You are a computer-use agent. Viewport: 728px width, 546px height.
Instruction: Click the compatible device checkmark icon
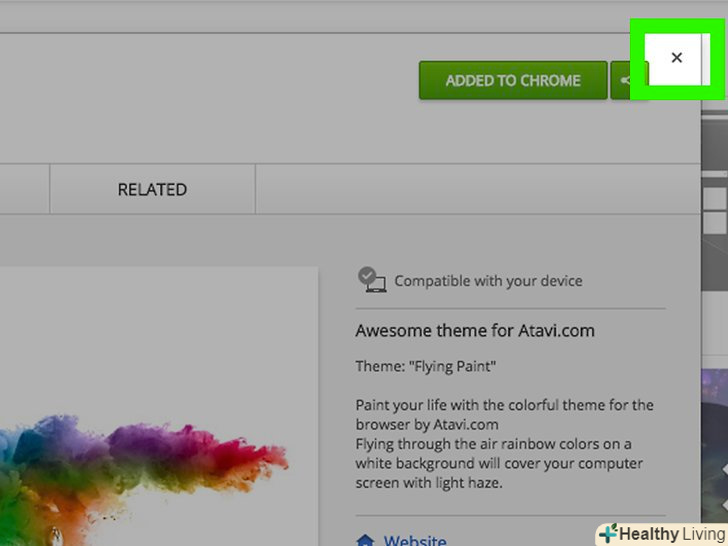click(372, 280)
